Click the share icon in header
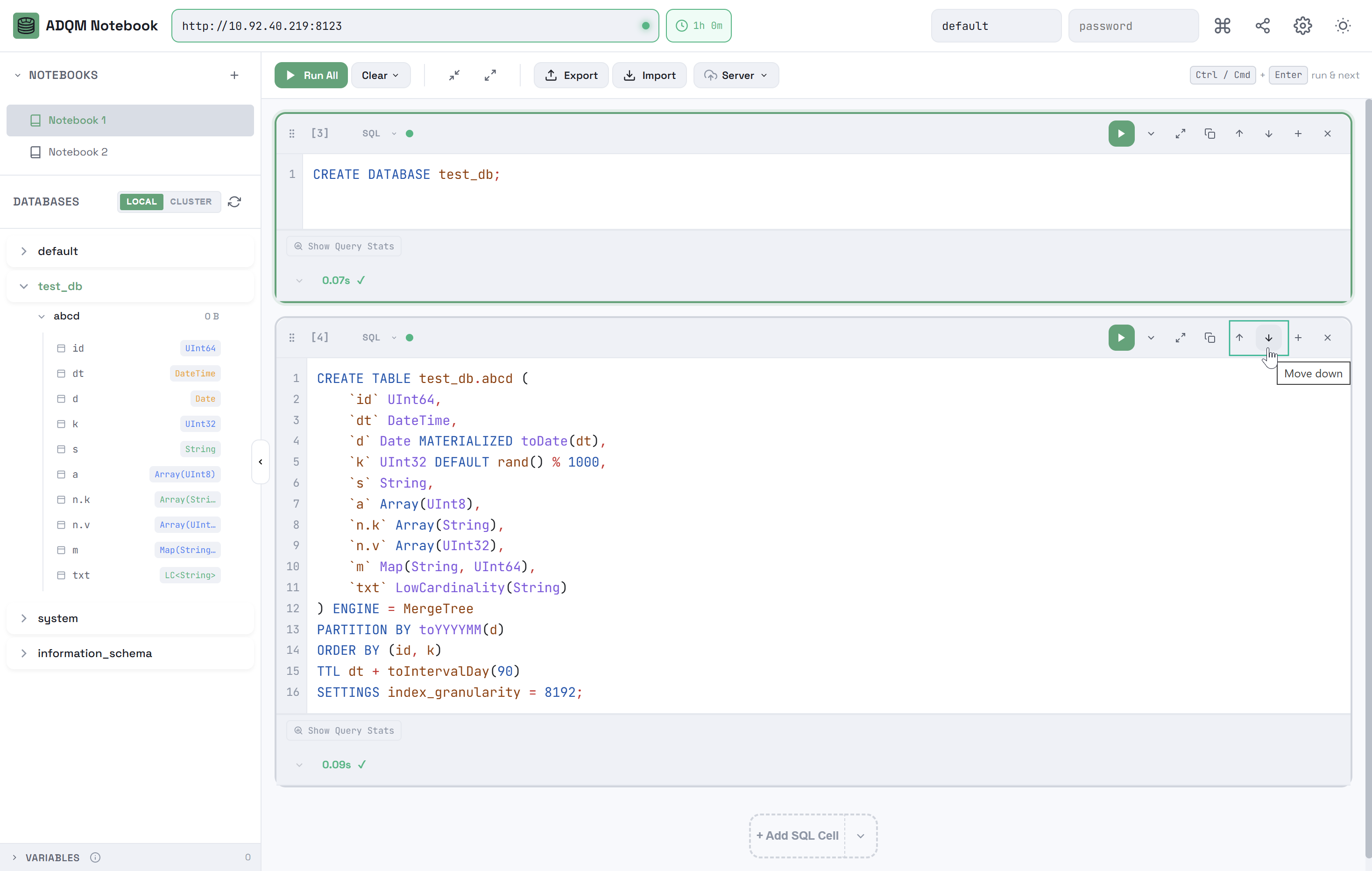Image resolution: width=1372 pixels, height=871 pixels. pyautogui.click(x=1263, y=26)
